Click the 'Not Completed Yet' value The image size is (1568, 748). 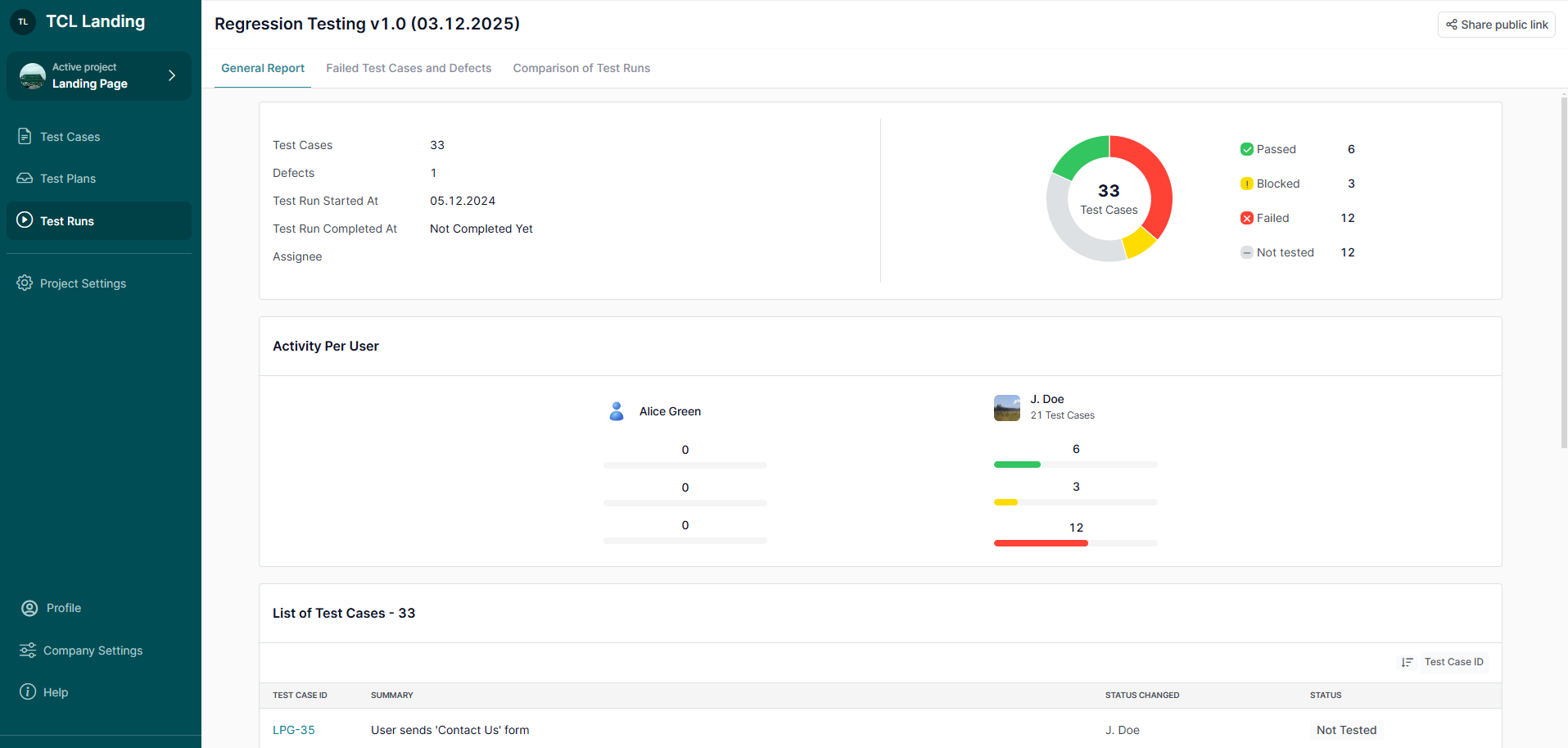tap(481, 229)
